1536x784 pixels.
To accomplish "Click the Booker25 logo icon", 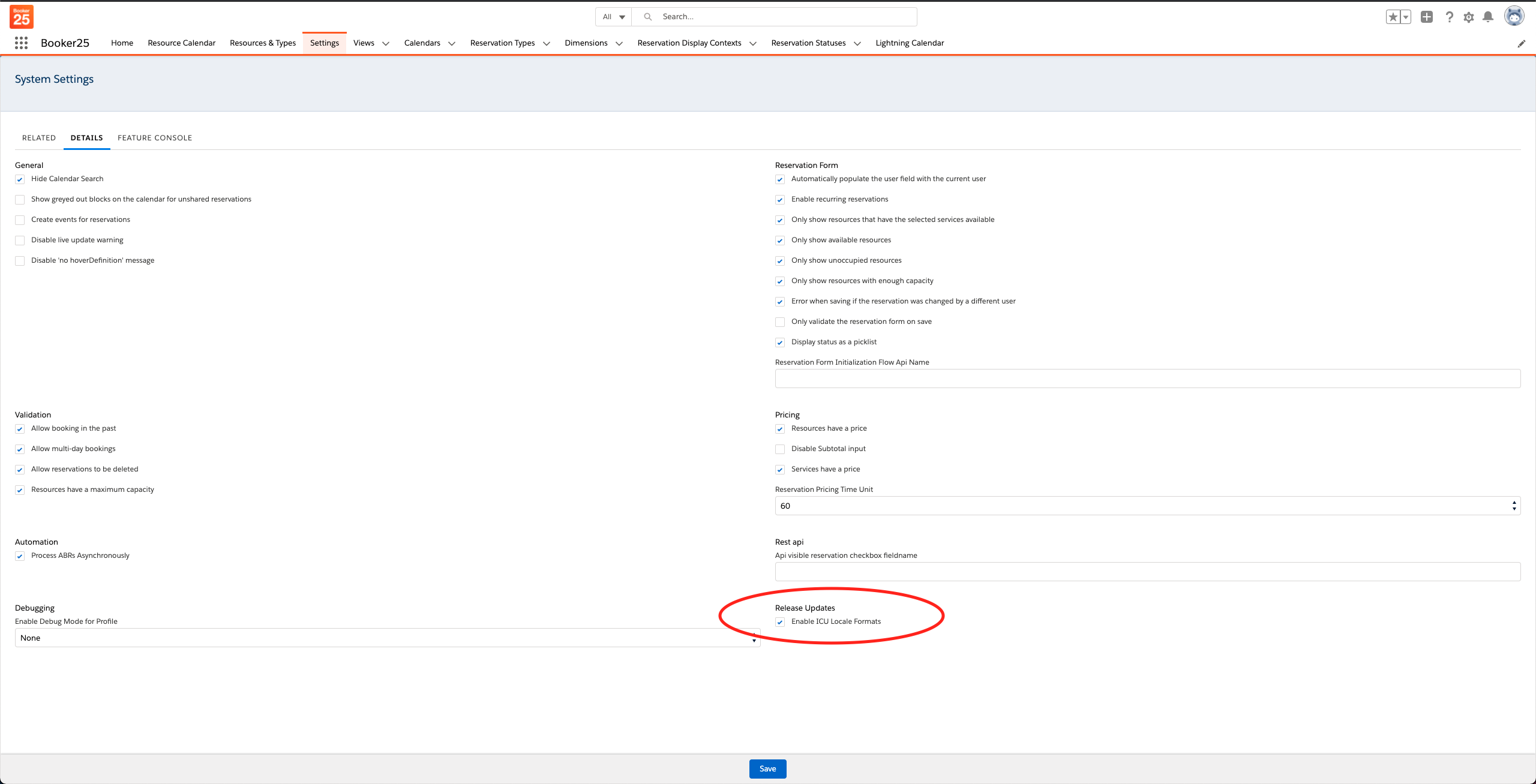I will 22,17.
